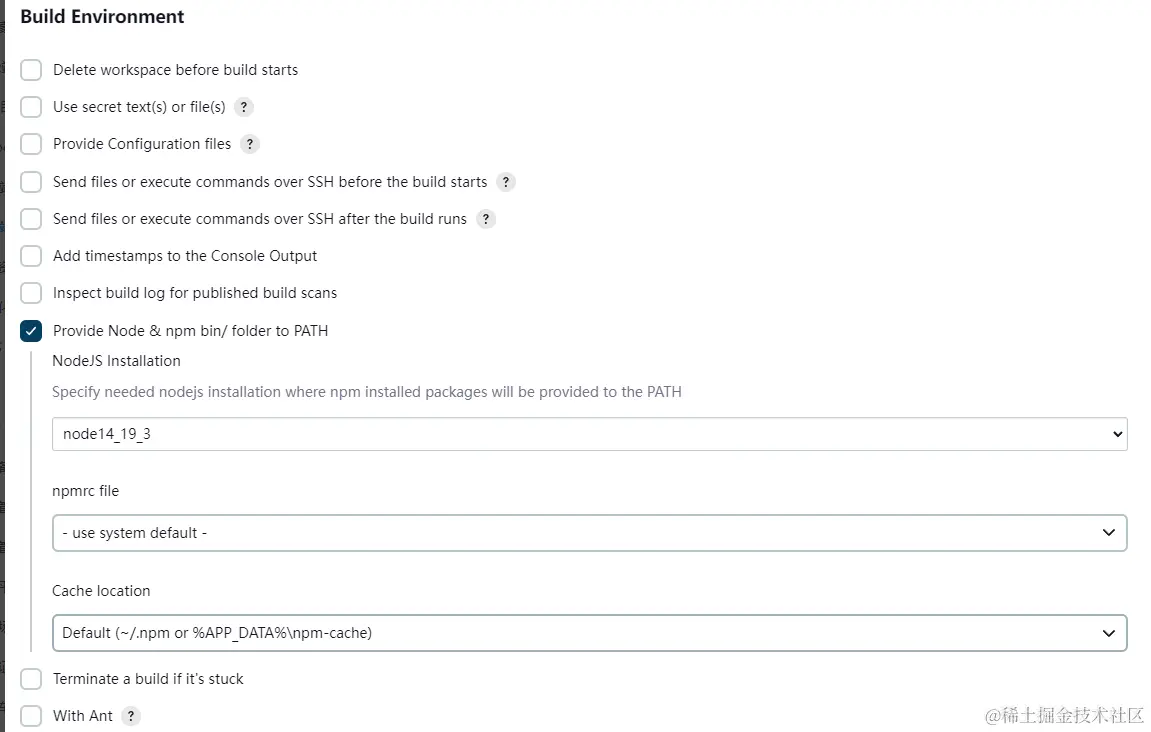Open help for Use secret text(s) or file(s)
1151x732 pixels.
coord(244,107)
